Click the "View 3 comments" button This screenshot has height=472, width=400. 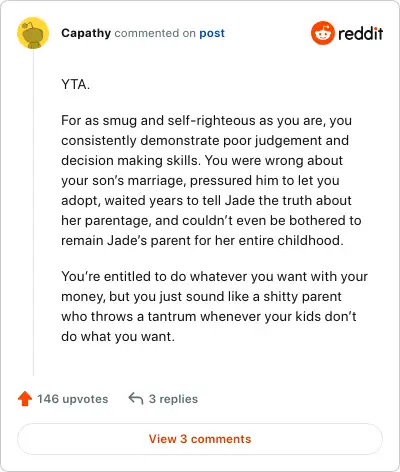click(x=200, y=439)
